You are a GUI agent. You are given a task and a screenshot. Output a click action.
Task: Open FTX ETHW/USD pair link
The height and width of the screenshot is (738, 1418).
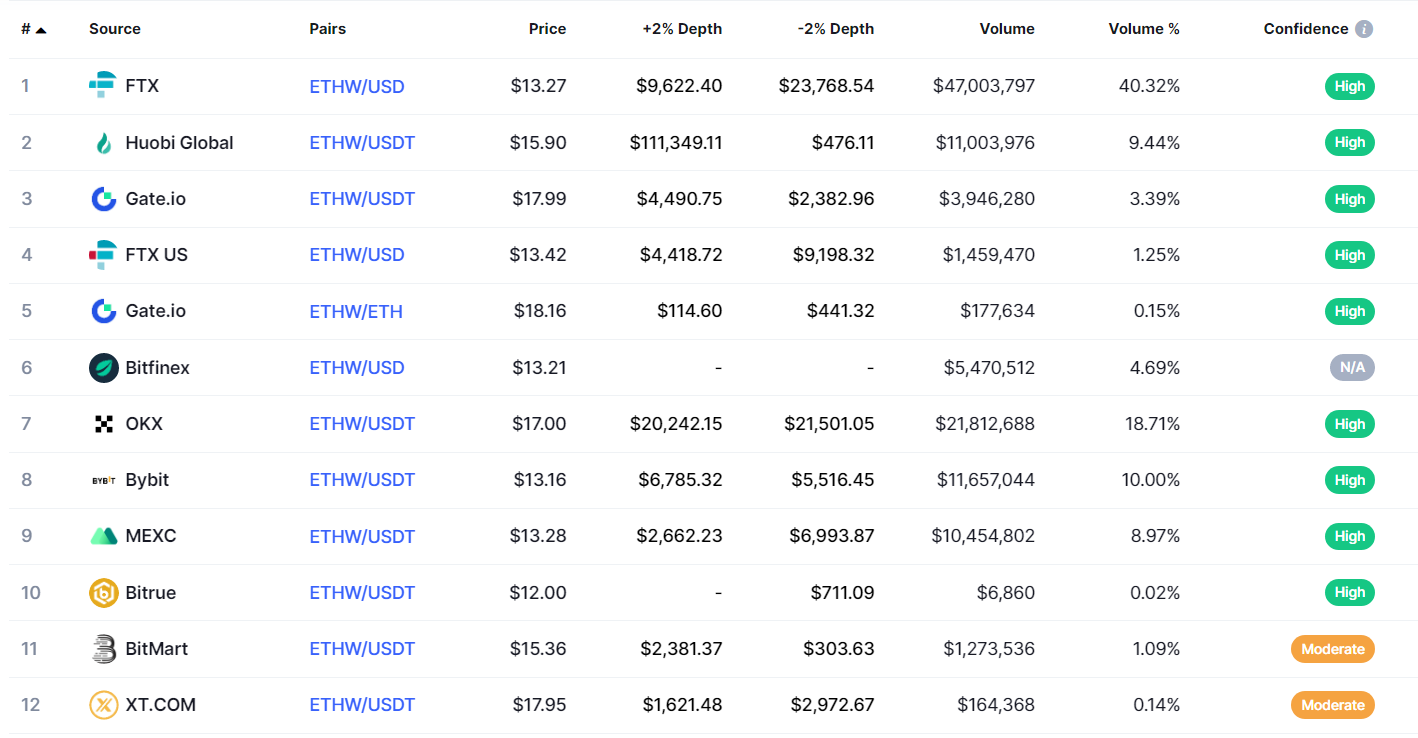[357, 87]
